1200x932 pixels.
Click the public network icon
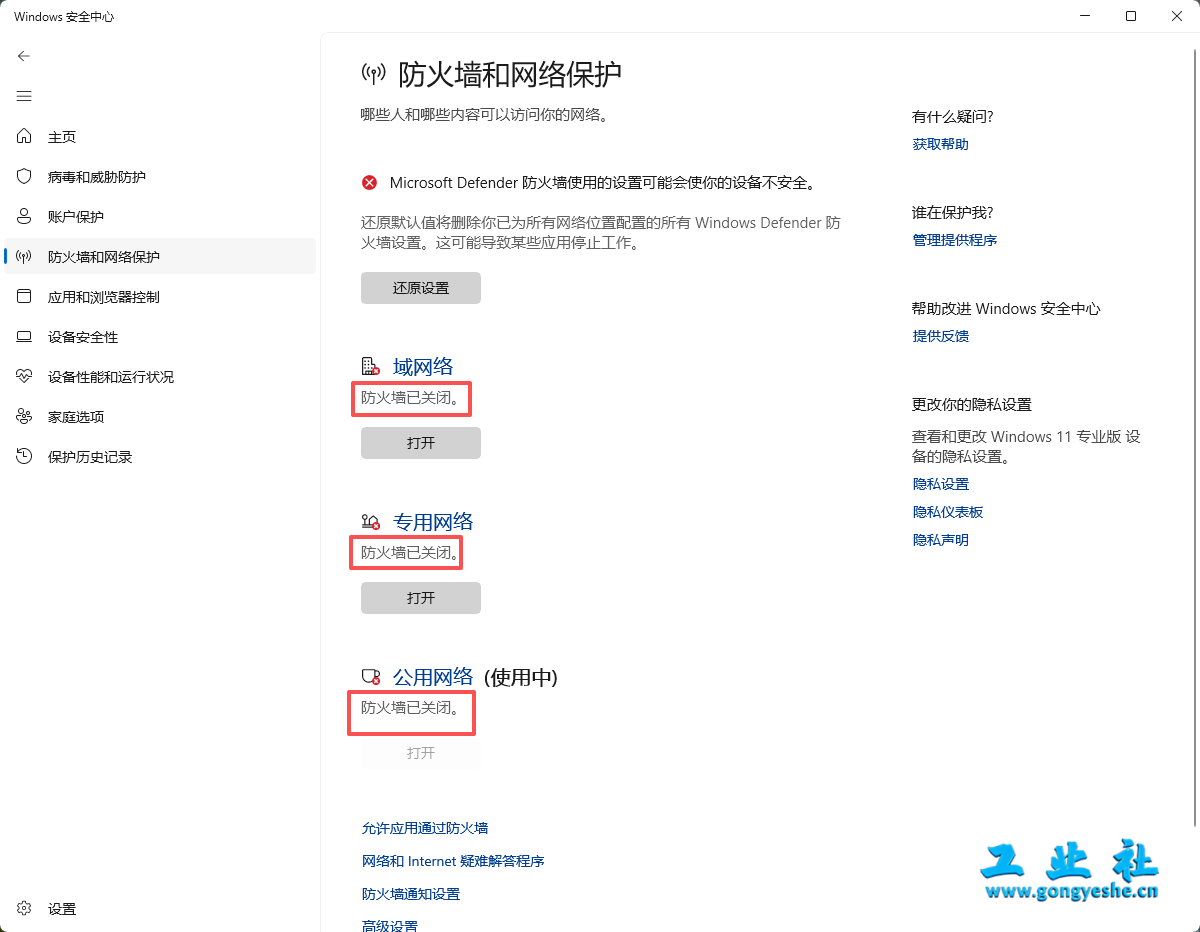pos(371,677)
